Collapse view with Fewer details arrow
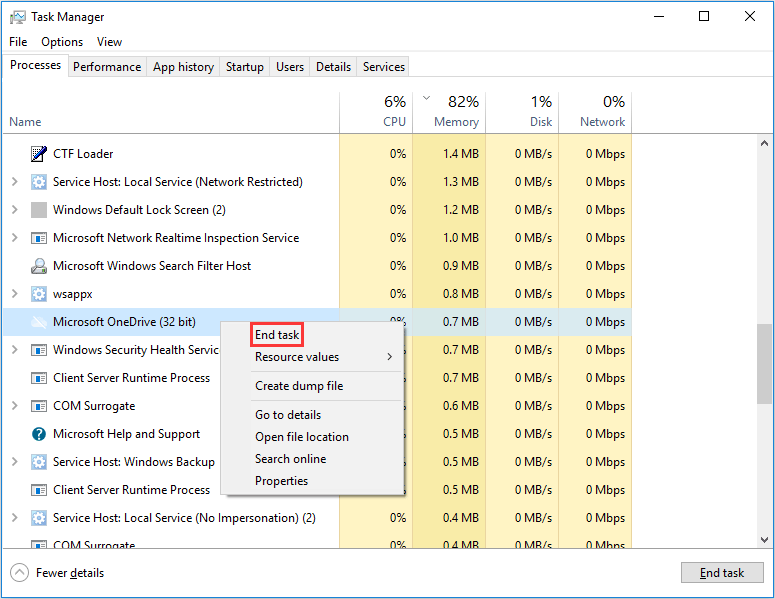775x599 pixels. pos(19,573)
